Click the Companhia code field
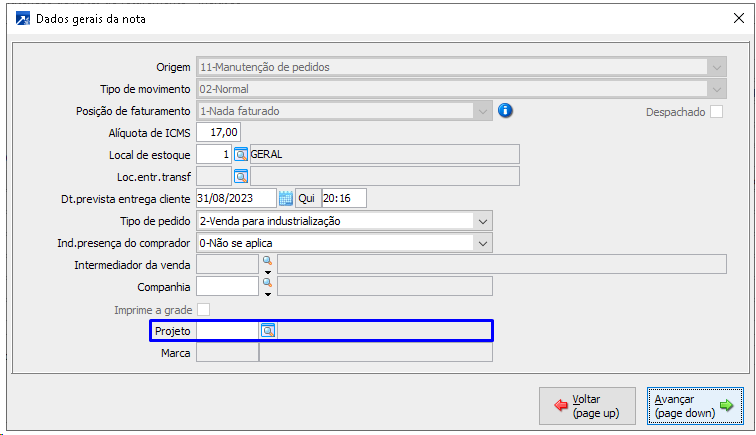Screen dimensions: 756x435 [x=228, y=286]
